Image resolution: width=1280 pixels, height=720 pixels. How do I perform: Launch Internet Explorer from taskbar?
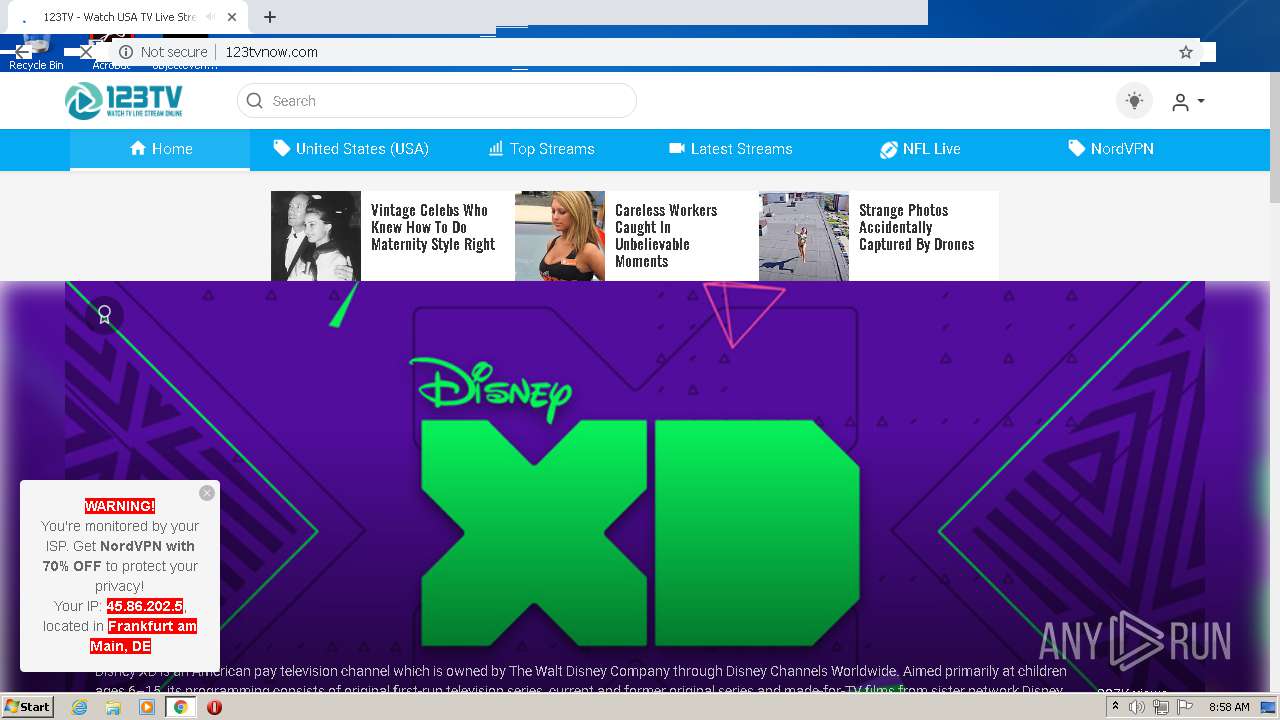click(80, 707)
